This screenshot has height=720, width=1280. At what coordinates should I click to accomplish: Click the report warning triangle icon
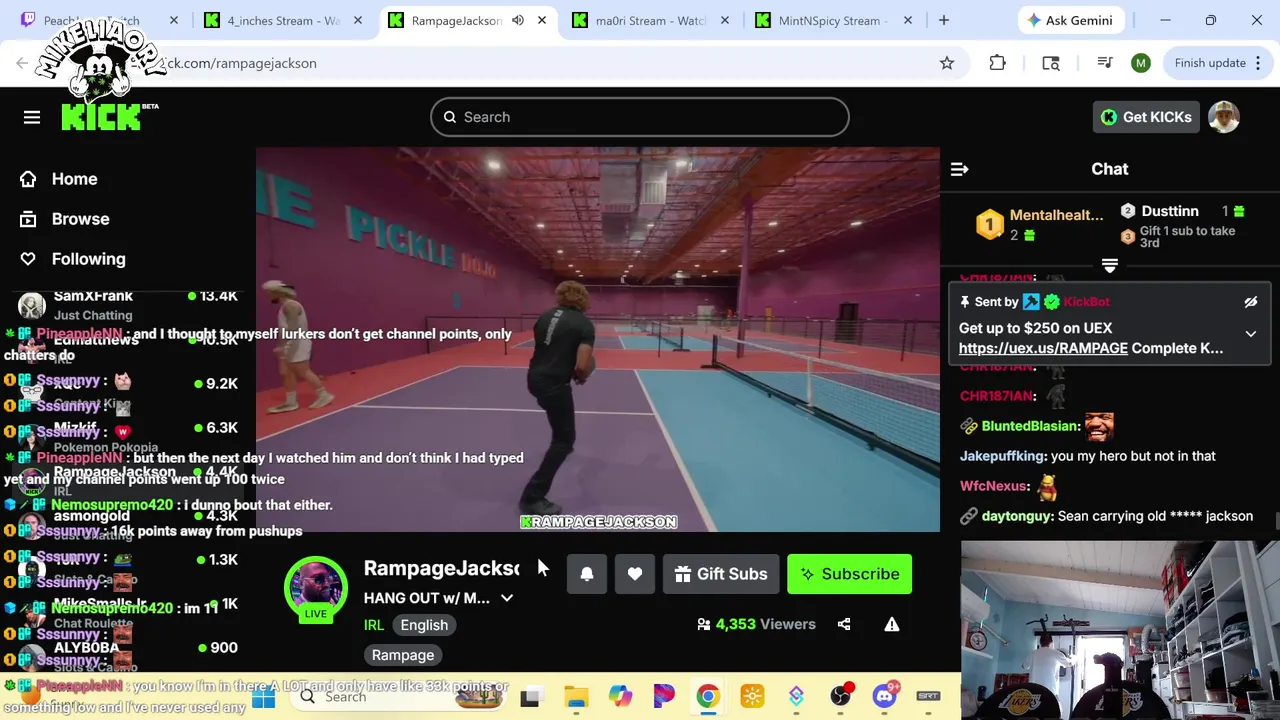coord(892,624)
